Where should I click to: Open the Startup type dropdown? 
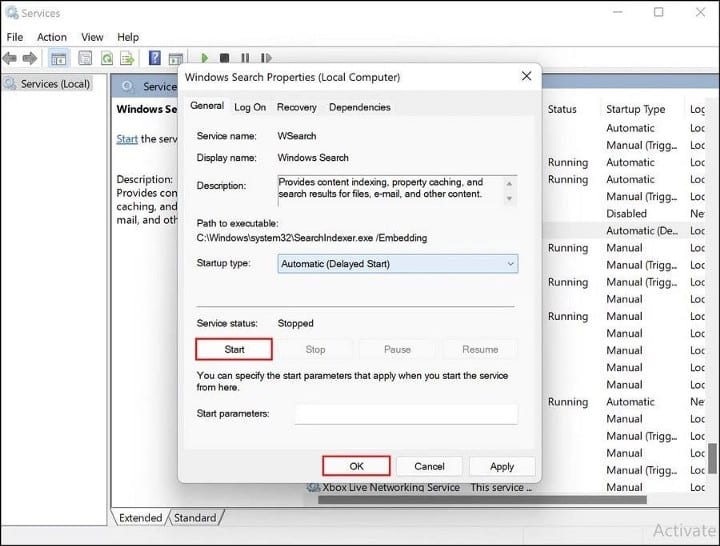click(x=398, y=264)
